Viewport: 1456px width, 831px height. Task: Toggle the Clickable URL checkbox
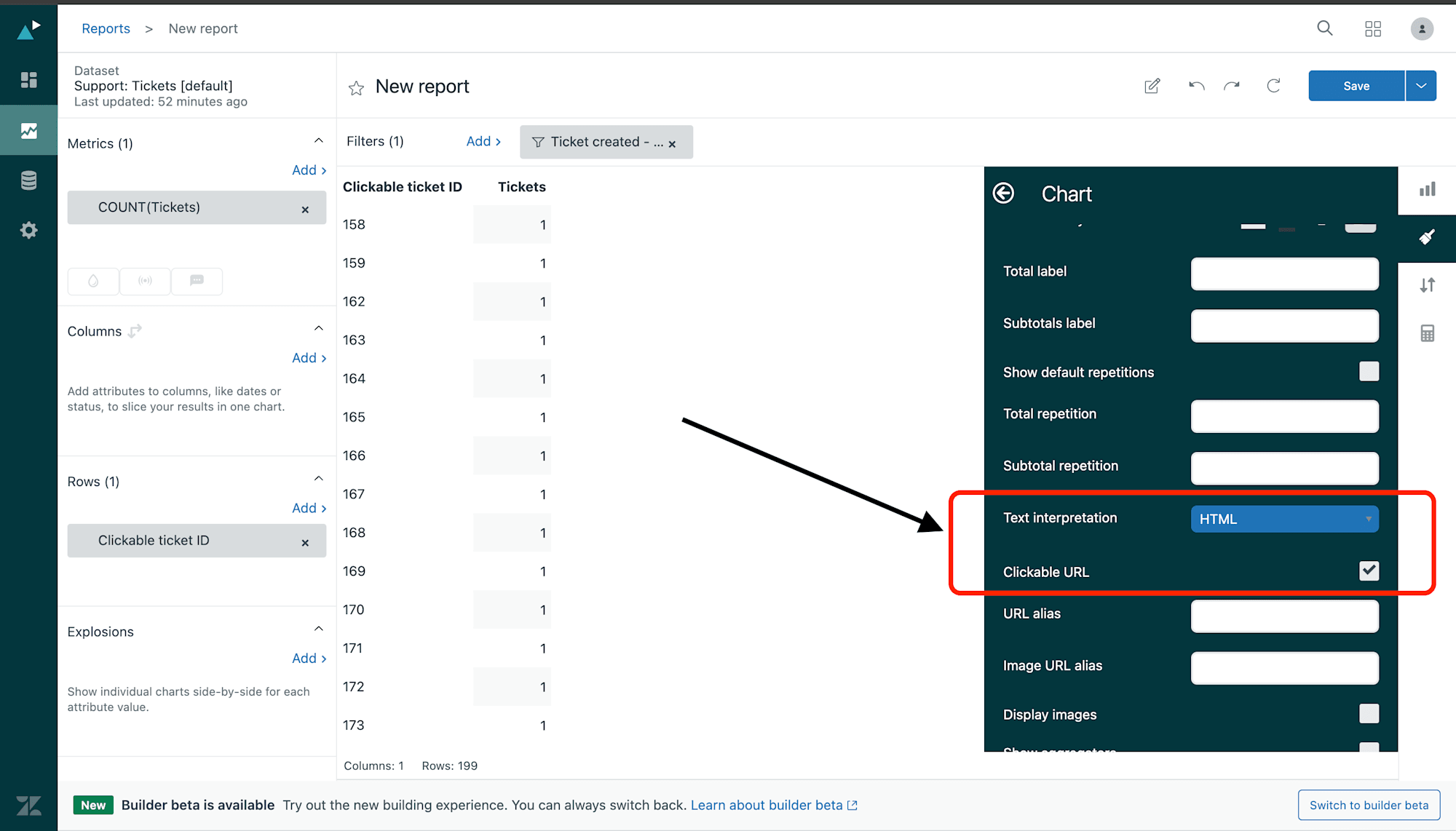1368,570
